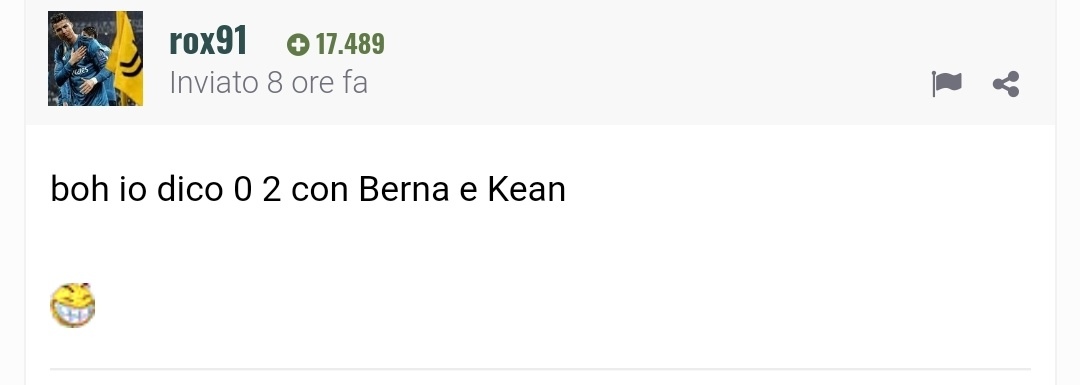Click the green plus reputation icon
1080x385 pixels.
tap(298, 45)
